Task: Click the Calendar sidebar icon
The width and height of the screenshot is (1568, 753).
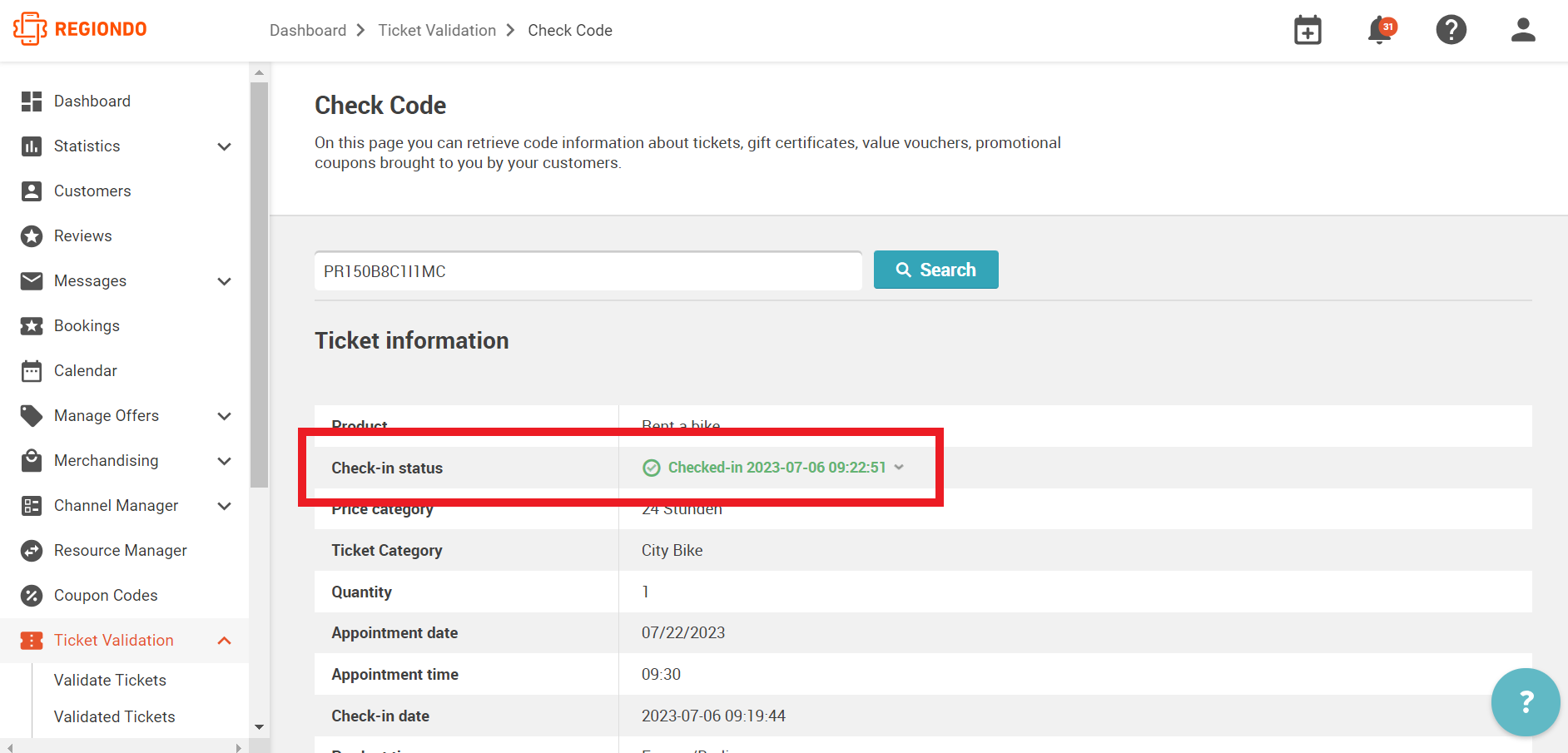Action: 32,371
